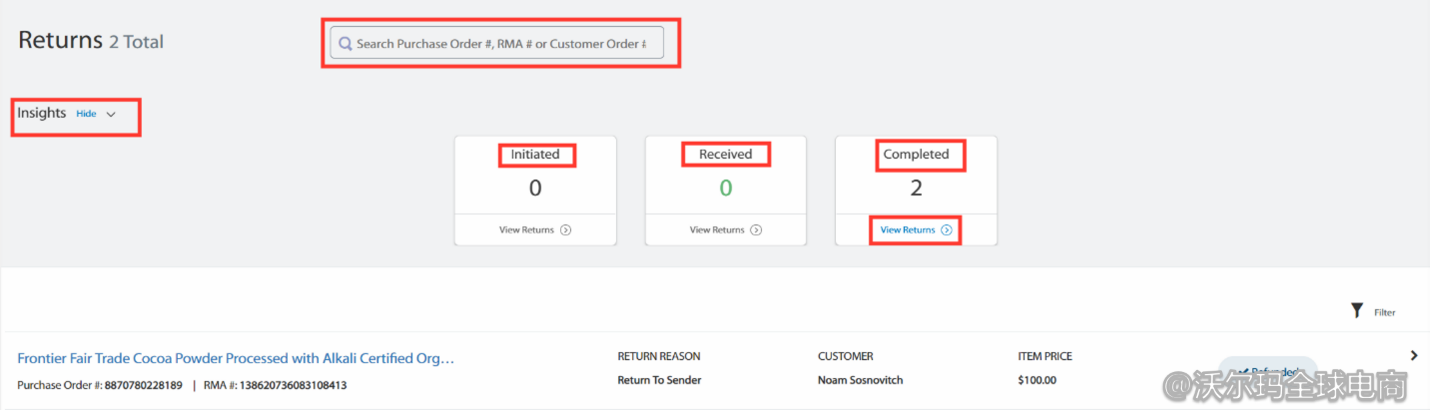View Returns under Initiated
This screenshot has width=1430, height=410.
535,230
